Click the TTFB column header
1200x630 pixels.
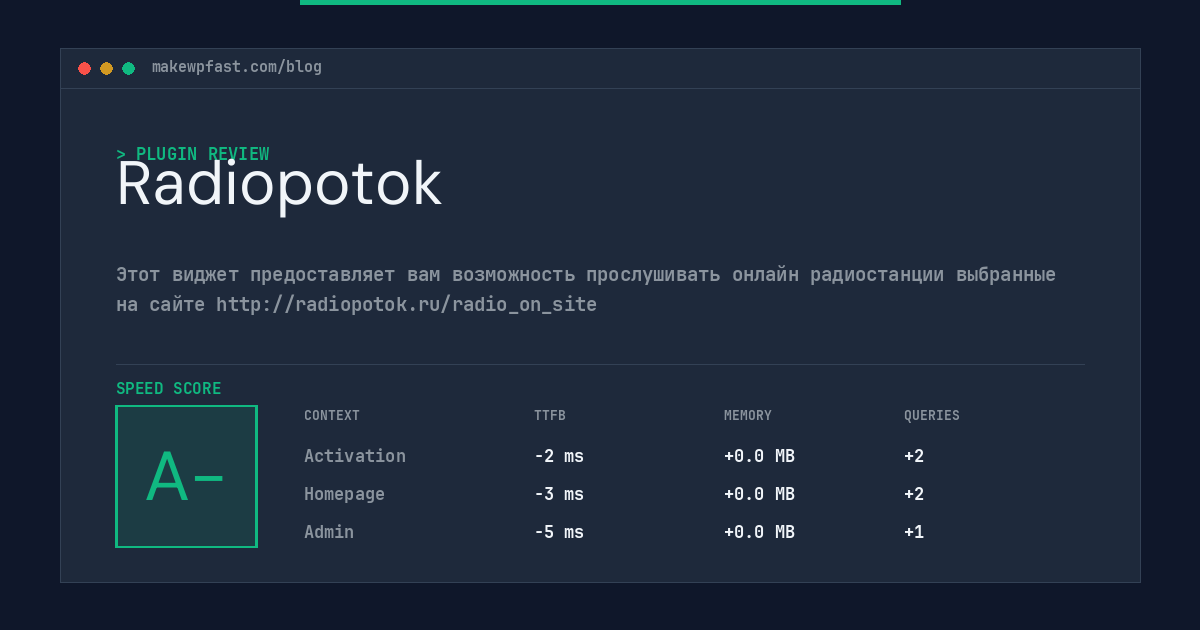coord(550,416)
